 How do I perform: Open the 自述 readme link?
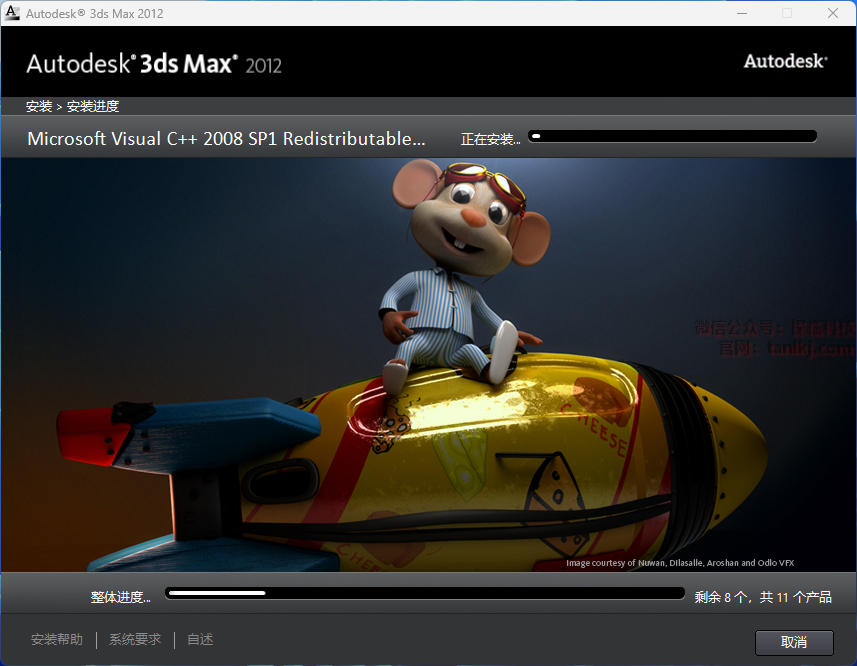coord(200,639)
